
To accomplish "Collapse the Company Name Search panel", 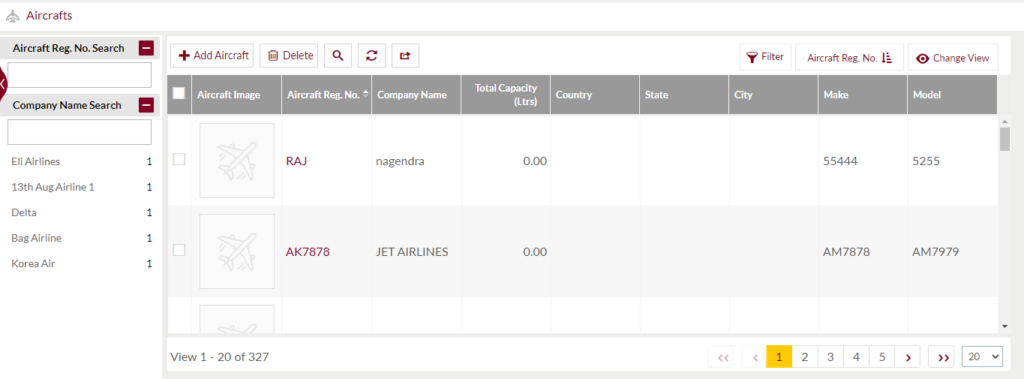I will [x=146, y=105].
